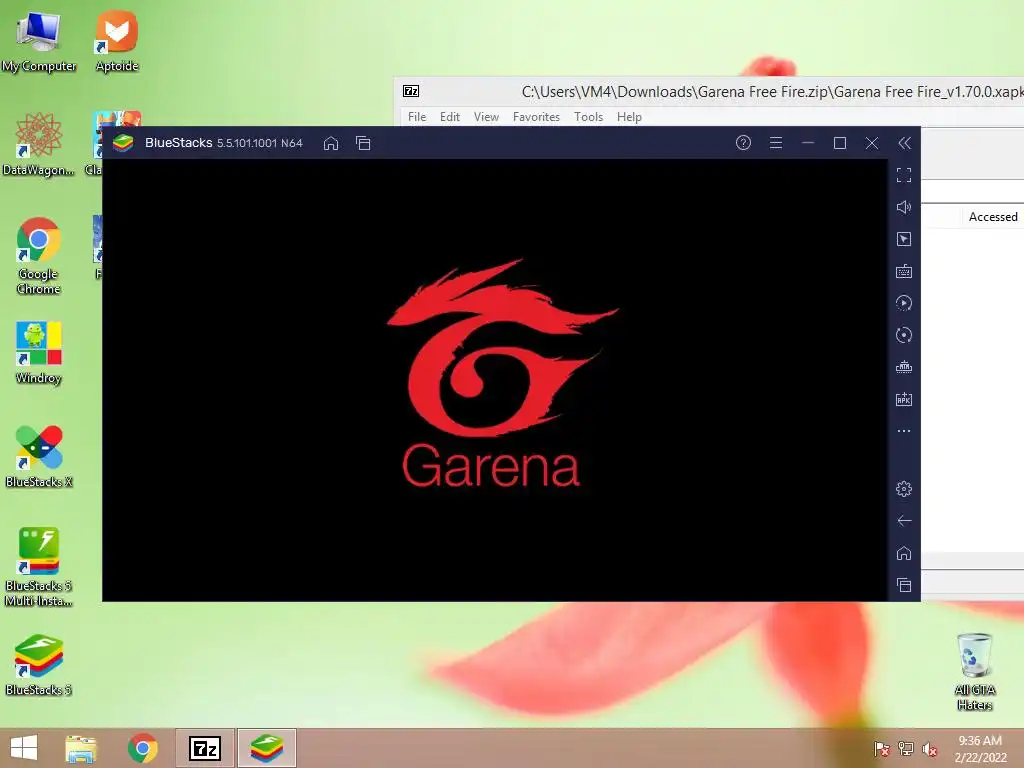Open recent apps icon in sidebar bottom

tap(904, 585)
